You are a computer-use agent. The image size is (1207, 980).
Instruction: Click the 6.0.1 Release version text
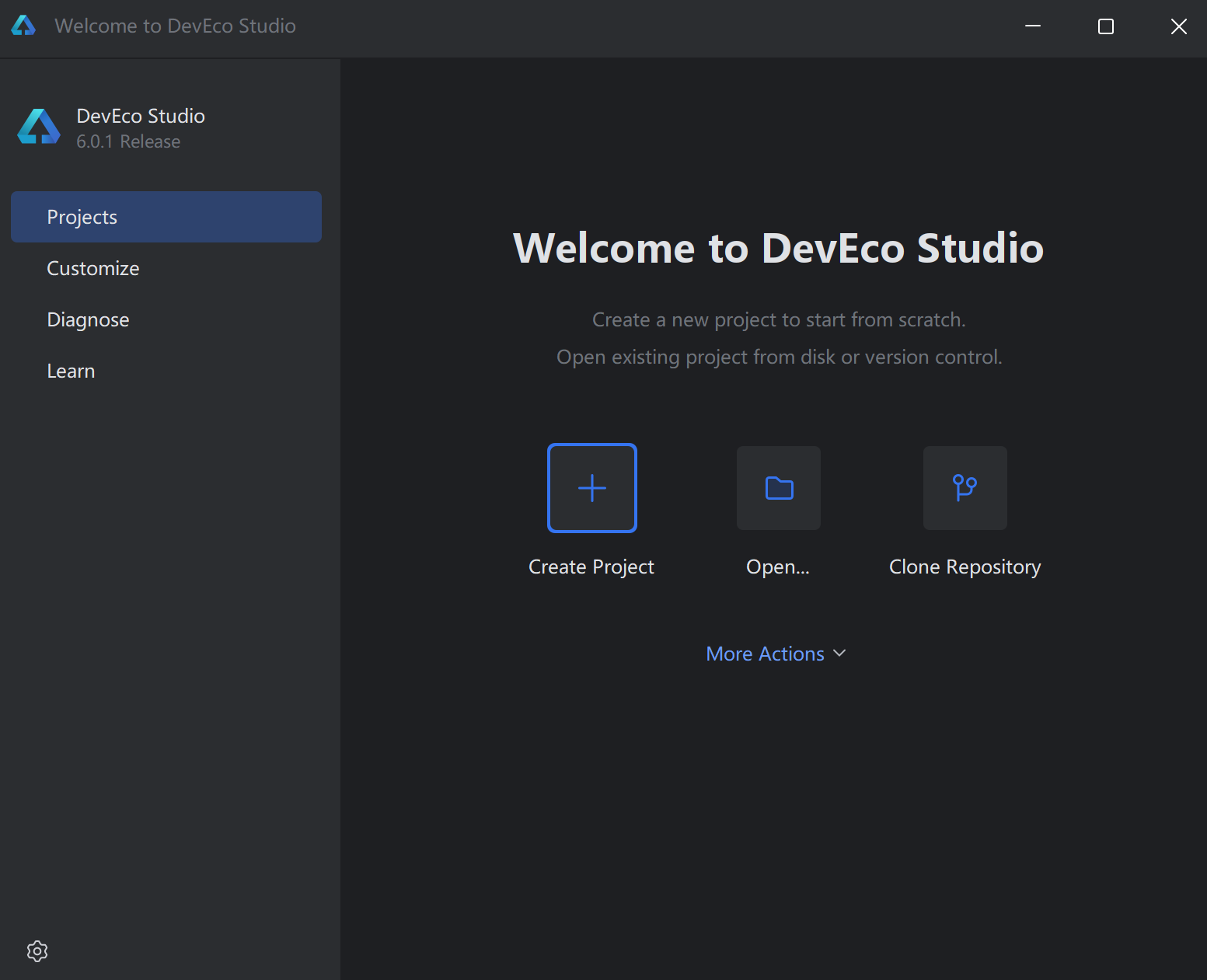(128, 141)
